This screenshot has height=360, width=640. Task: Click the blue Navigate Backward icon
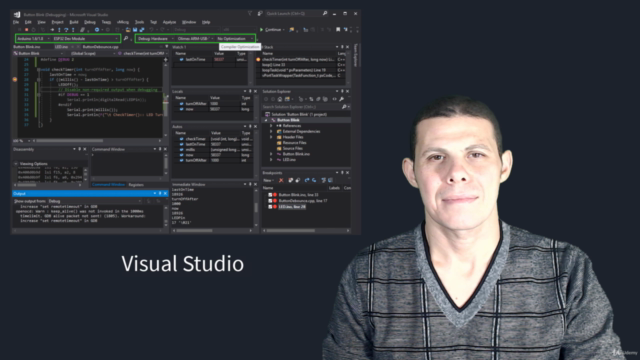click(x=97, y=30)
